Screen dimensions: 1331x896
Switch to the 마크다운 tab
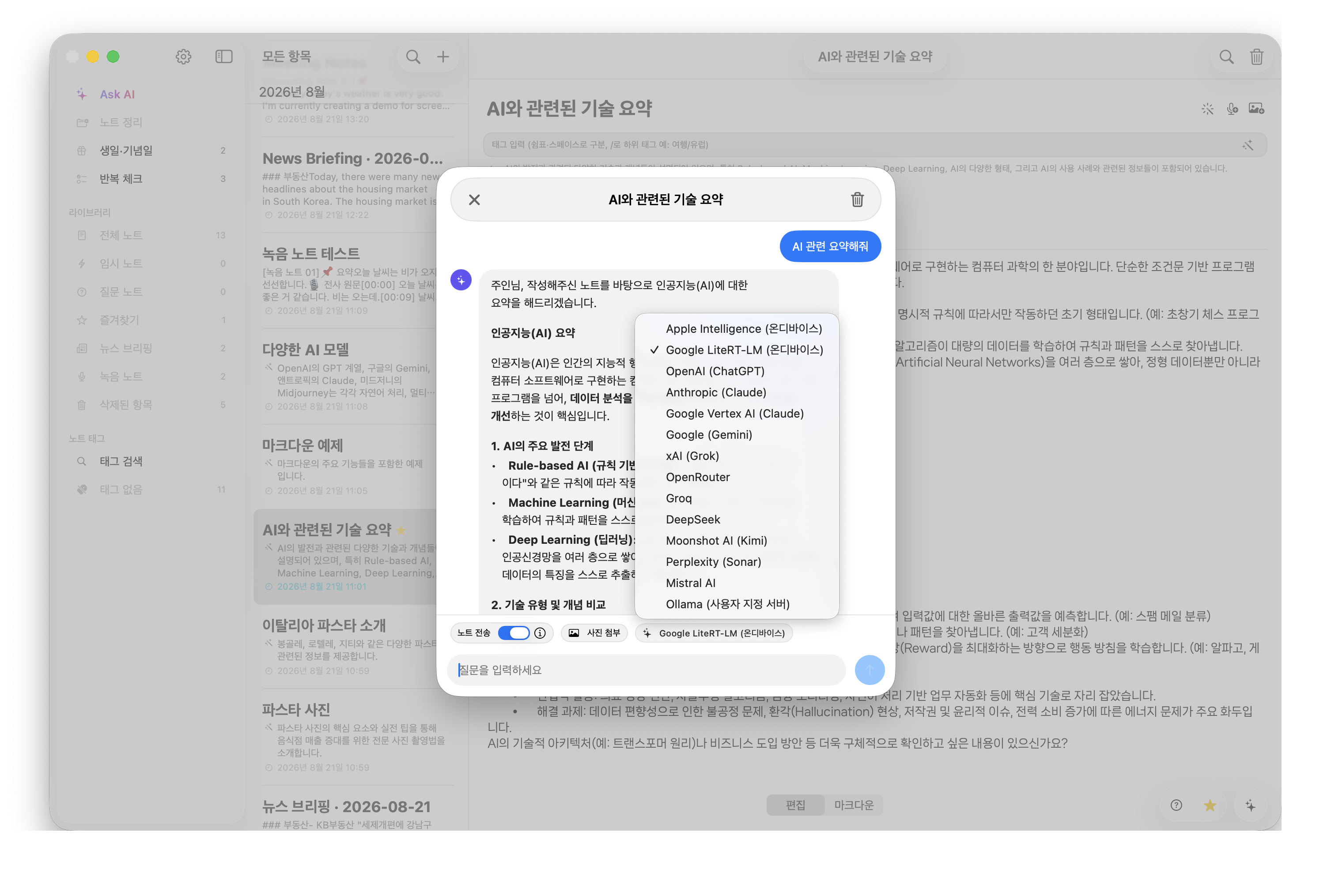[853, 805]
